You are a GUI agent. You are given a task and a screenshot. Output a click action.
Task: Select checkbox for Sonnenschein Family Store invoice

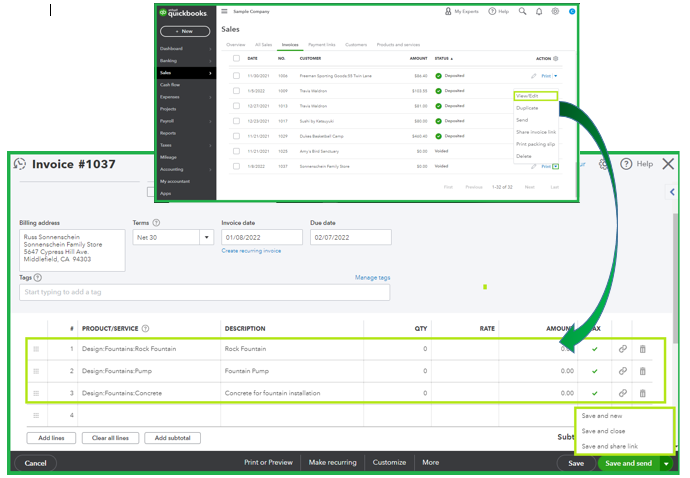[x=236, y=166]
